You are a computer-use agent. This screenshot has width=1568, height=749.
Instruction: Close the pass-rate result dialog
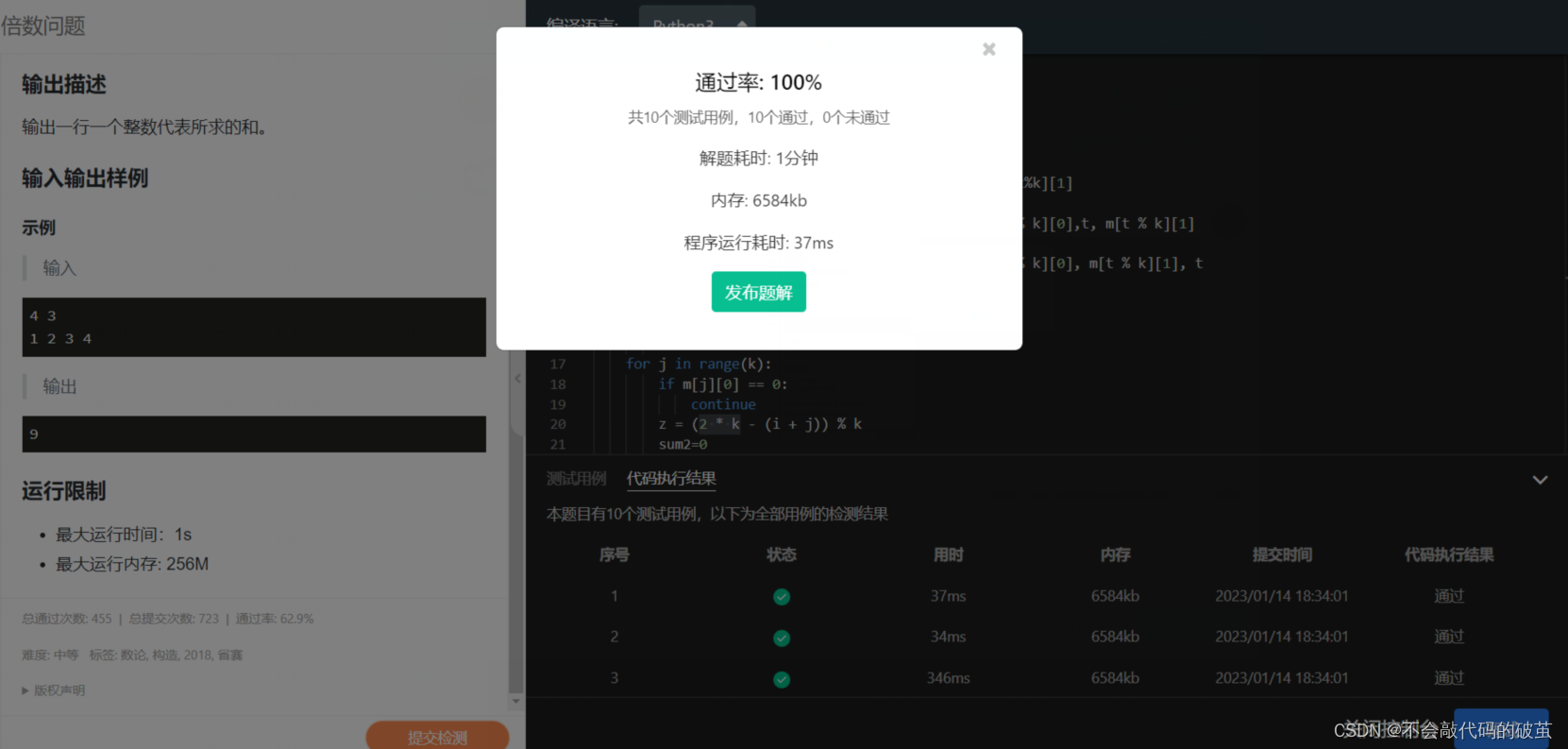click(988, 49)
